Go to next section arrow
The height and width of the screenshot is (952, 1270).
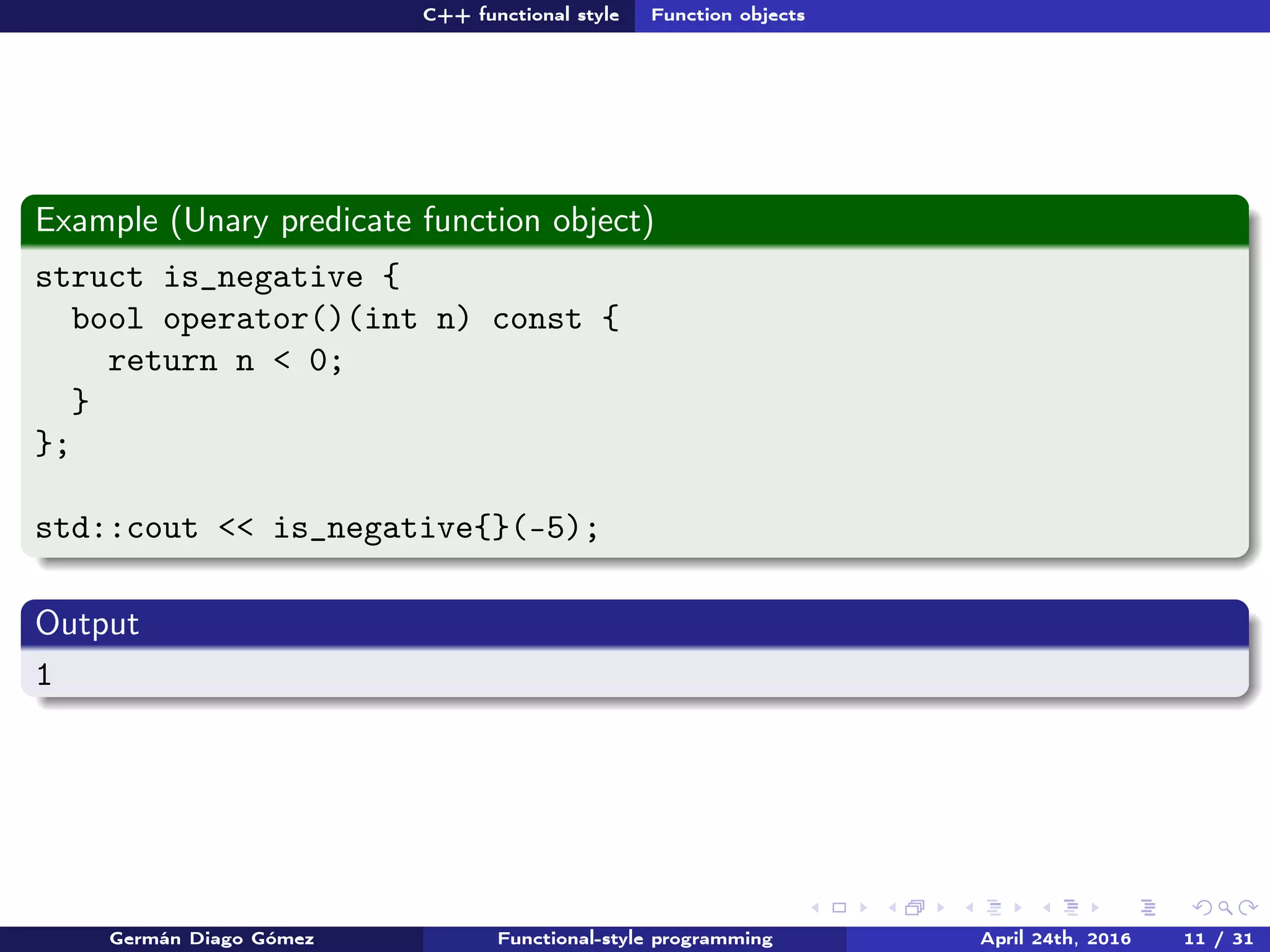(x=1095, y=908)
